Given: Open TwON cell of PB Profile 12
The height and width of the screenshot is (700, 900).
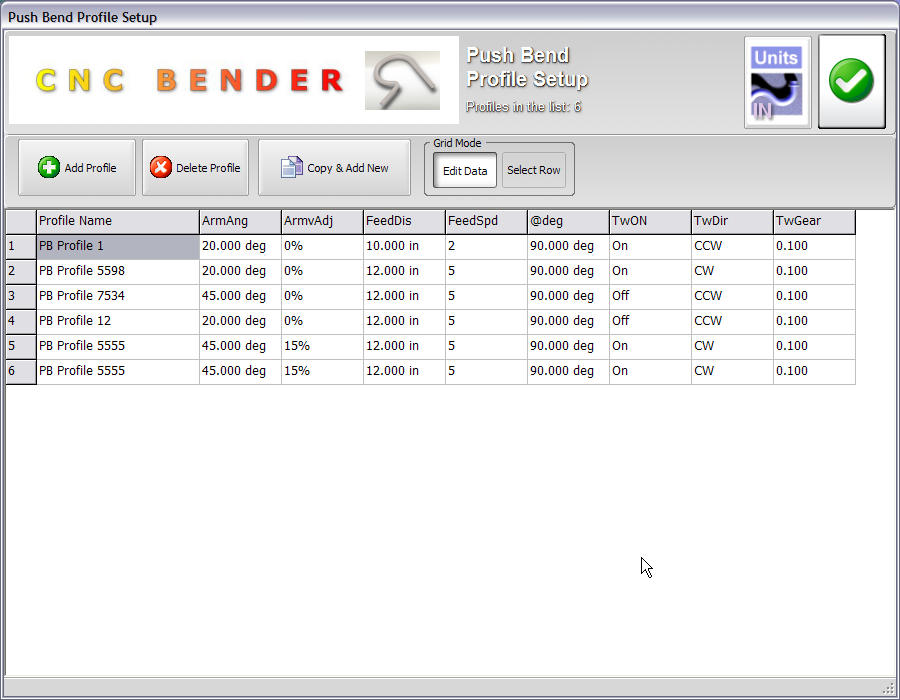Looking at the screenshot, I should pos(649,321).
